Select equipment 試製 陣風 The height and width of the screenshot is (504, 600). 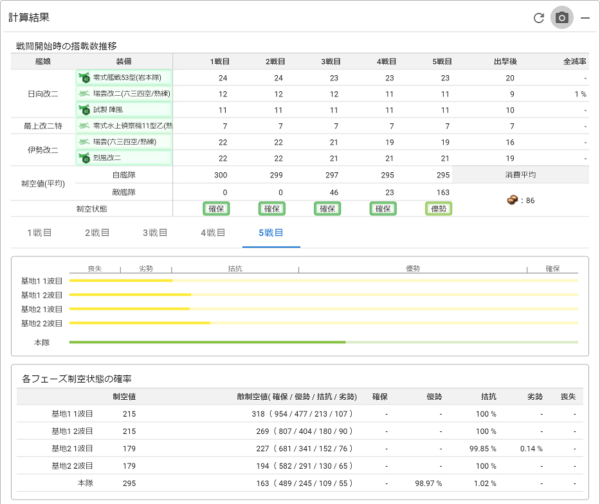(124, 110)
